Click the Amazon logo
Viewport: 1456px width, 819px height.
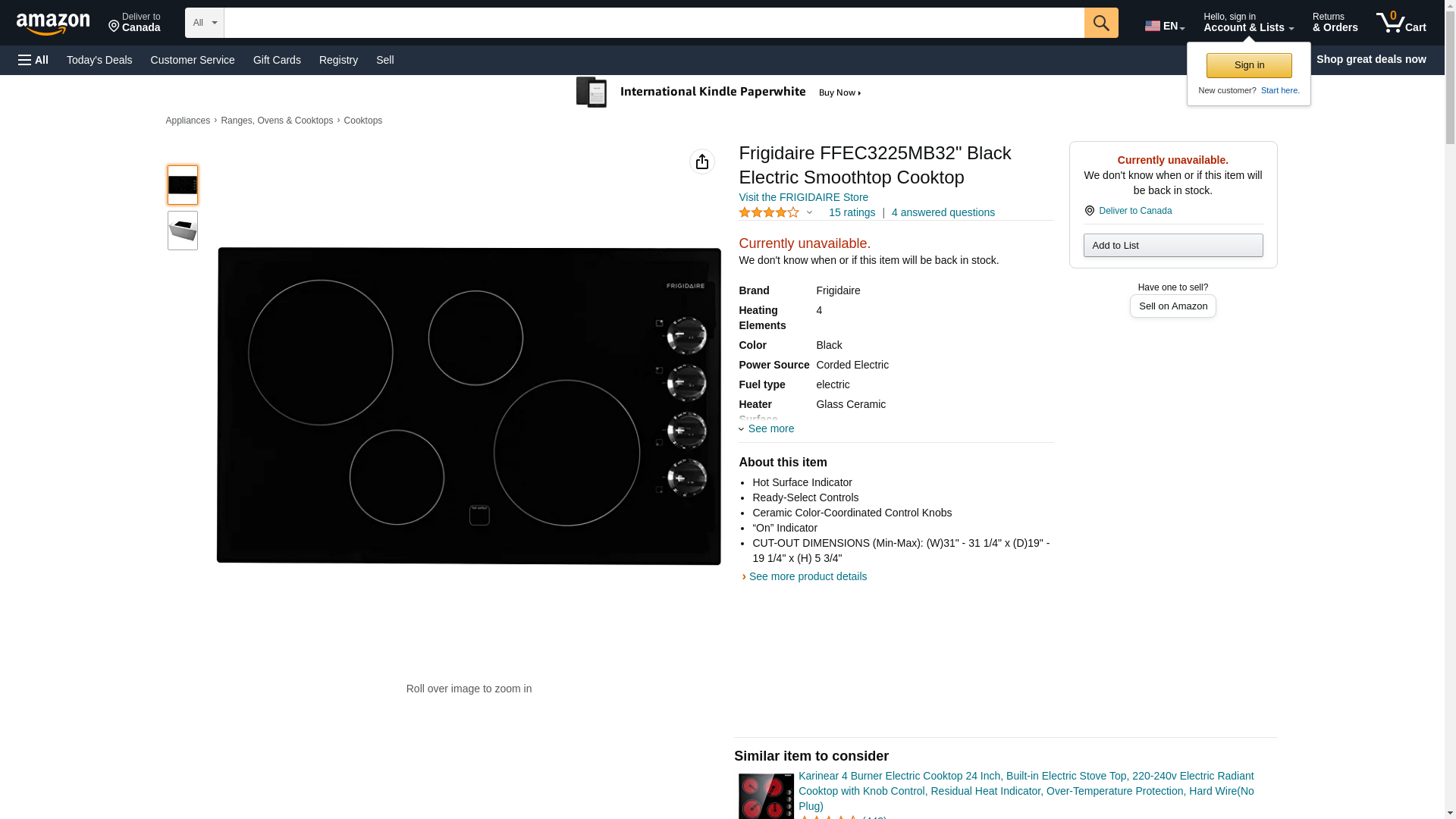[53, 24]
